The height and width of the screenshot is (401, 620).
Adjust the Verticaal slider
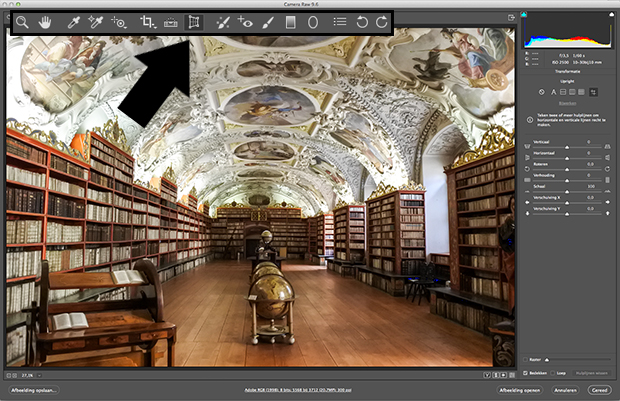pyautogui.click(x=567, y=147)
